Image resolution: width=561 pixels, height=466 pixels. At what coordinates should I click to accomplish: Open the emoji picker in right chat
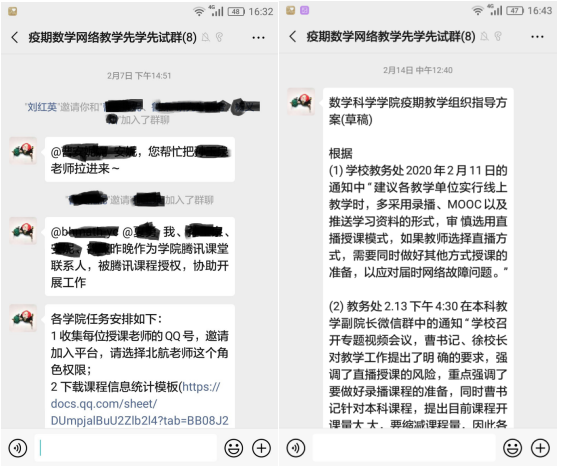point(512,448)
